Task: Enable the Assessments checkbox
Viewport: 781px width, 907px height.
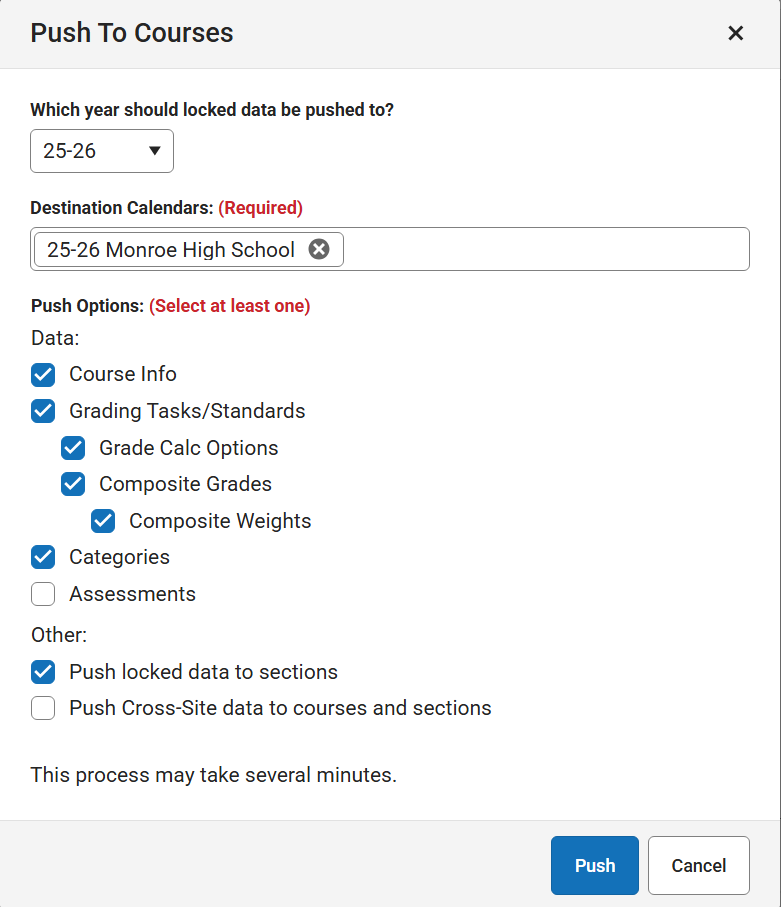Action: coord(43,594)
